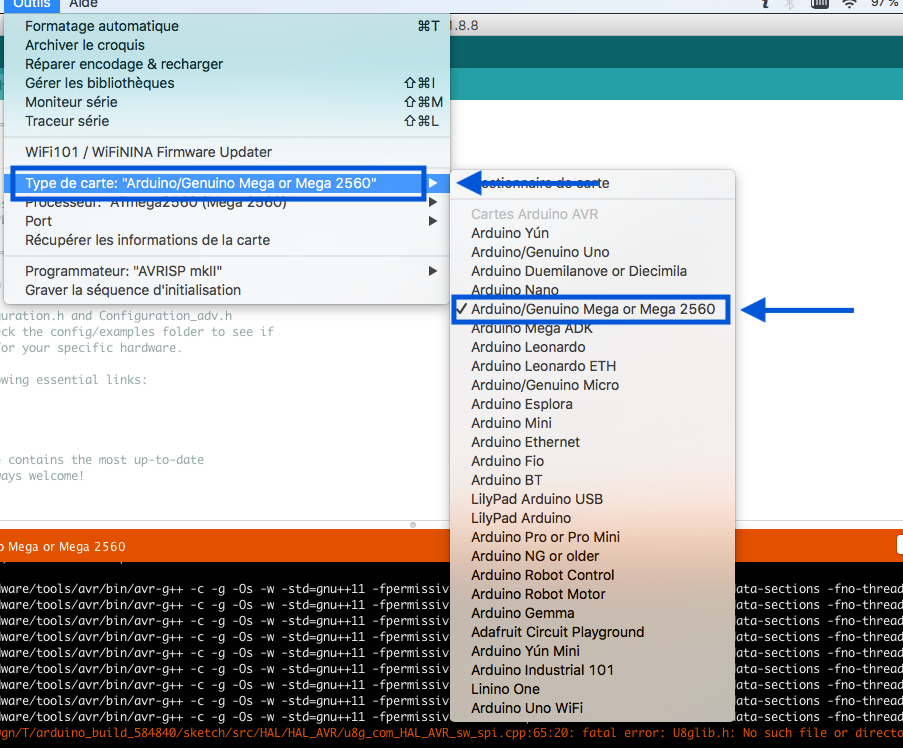Choose Arduino BT board
This screenshot has width=903, height=748.
tap(593, 480)
